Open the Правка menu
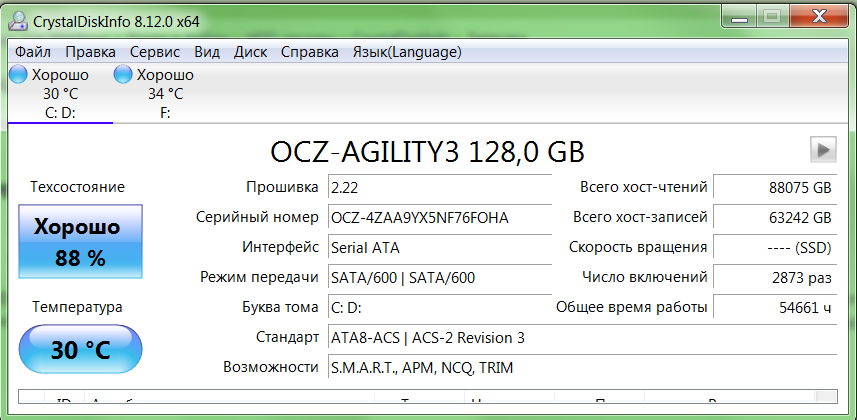 91,52
